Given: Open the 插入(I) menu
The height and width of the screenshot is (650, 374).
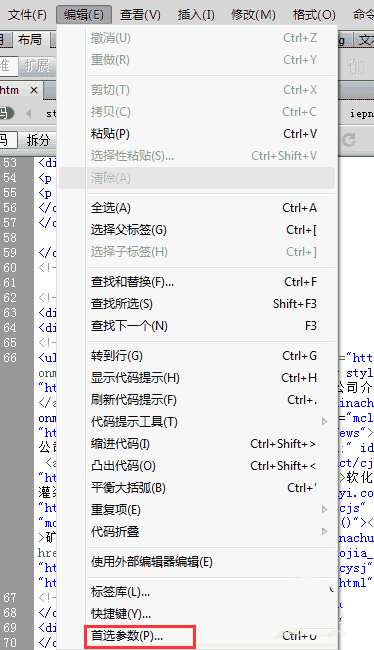Looking at the screenshot, I should click(196, 15).
